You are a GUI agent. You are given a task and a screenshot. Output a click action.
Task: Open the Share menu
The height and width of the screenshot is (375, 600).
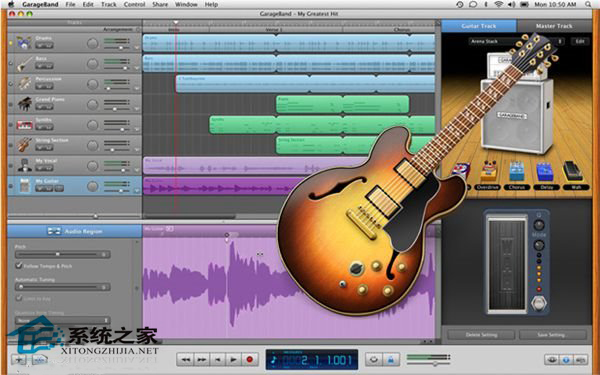point(160,5)
